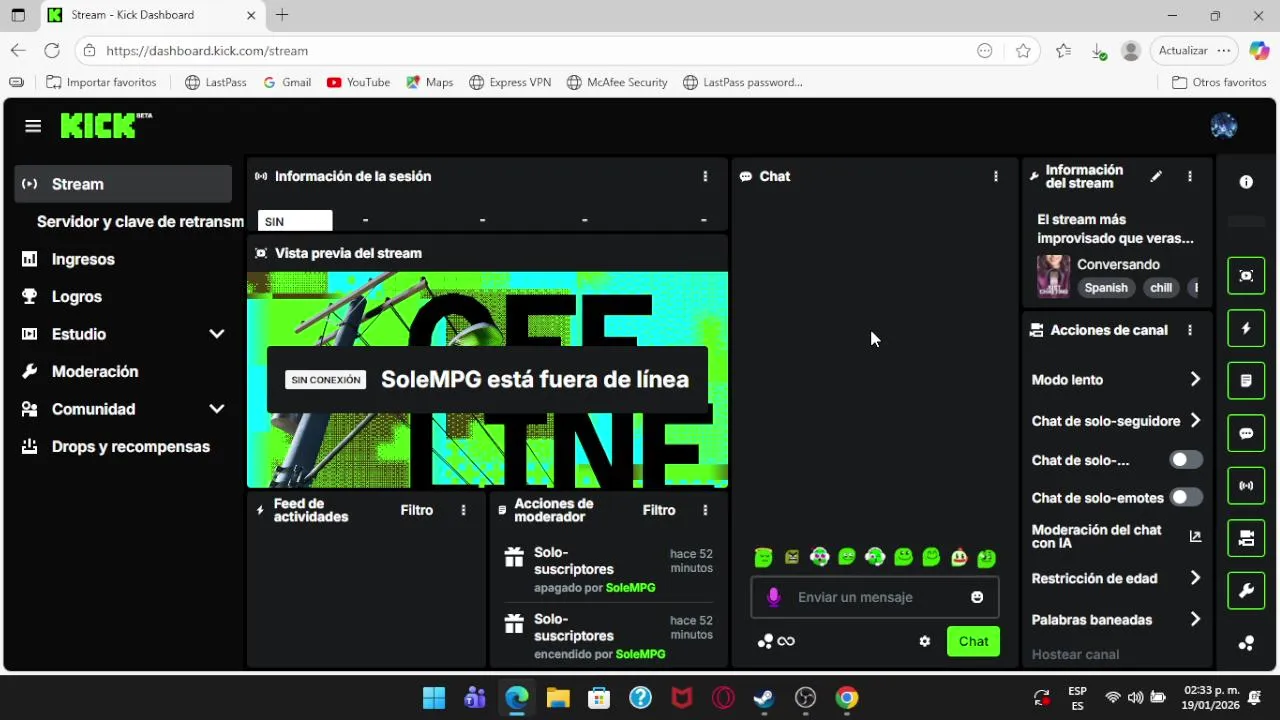This screenshot has height=720, width=1280.
Task: Open the YouTube bookmark
Action: (358, 82)
